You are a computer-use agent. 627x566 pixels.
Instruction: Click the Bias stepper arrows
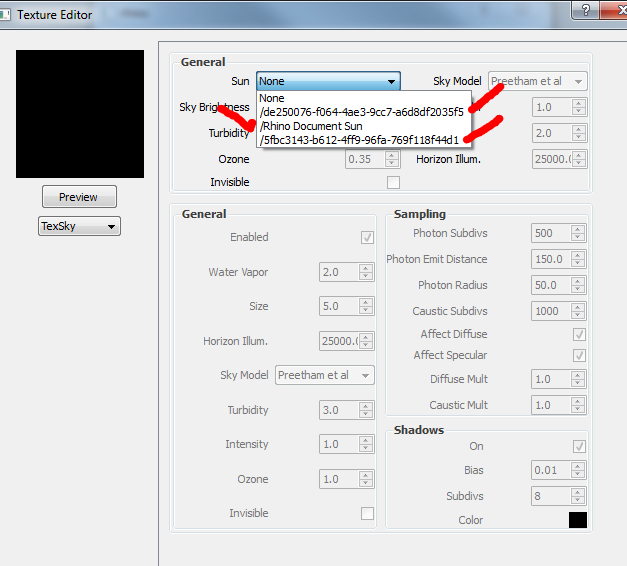tap(577, 470)
